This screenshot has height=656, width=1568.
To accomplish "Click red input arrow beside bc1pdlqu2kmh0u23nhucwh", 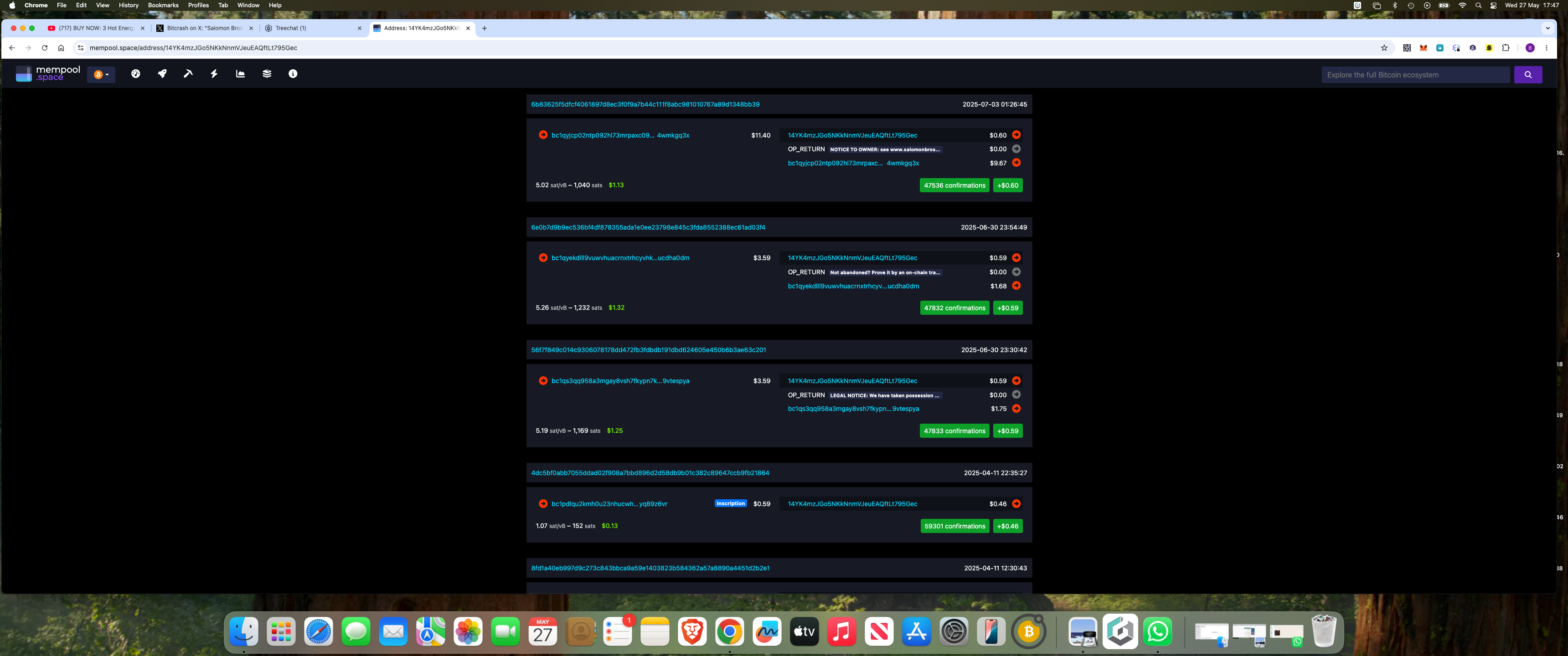I will click(x=543, y=503).
